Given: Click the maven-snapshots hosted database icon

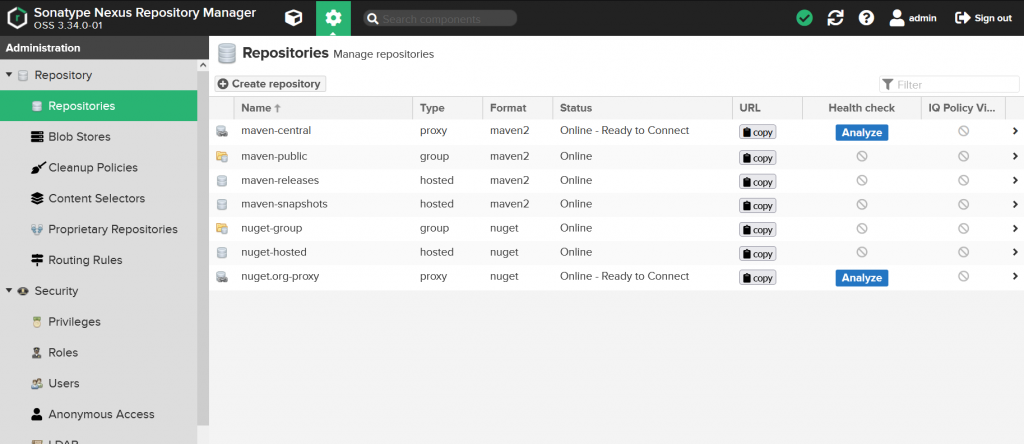Looking at the screenshot, I should click(x=222, y=205).
